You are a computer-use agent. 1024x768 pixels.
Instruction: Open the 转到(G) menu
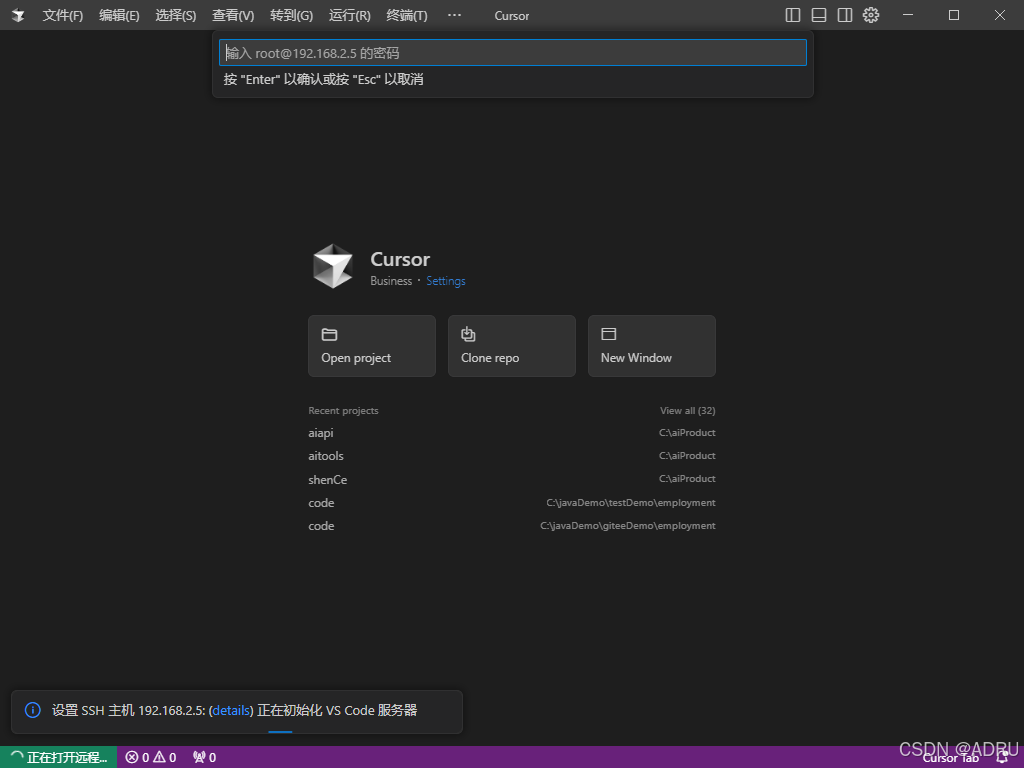click(x=291, y=16)
